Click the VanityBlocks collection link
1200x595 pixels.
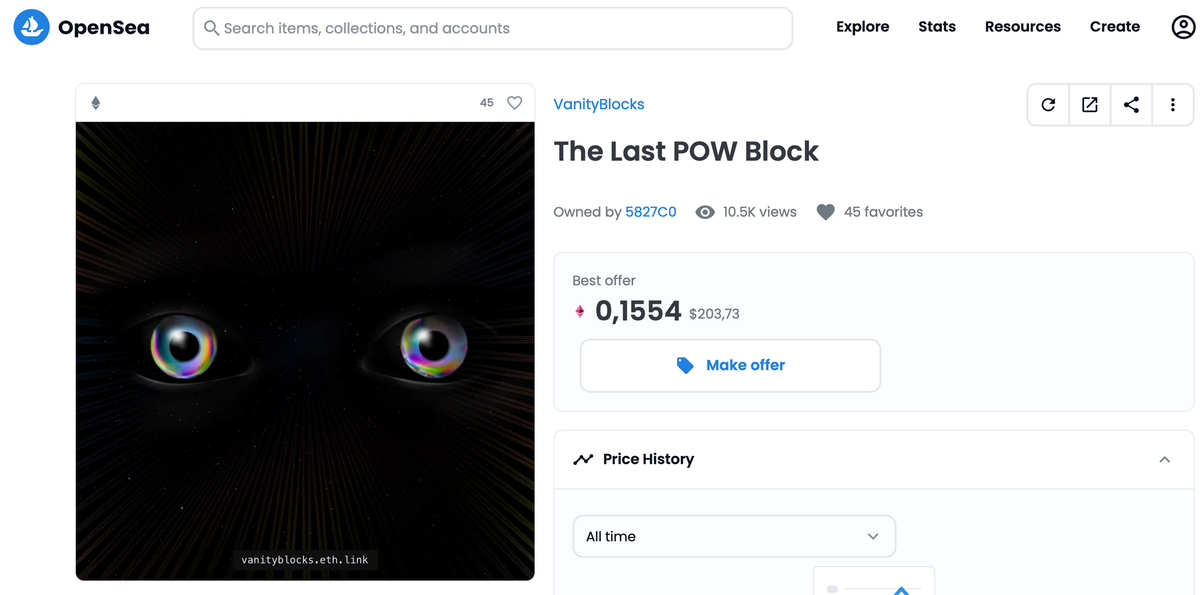tap(599, 104)
